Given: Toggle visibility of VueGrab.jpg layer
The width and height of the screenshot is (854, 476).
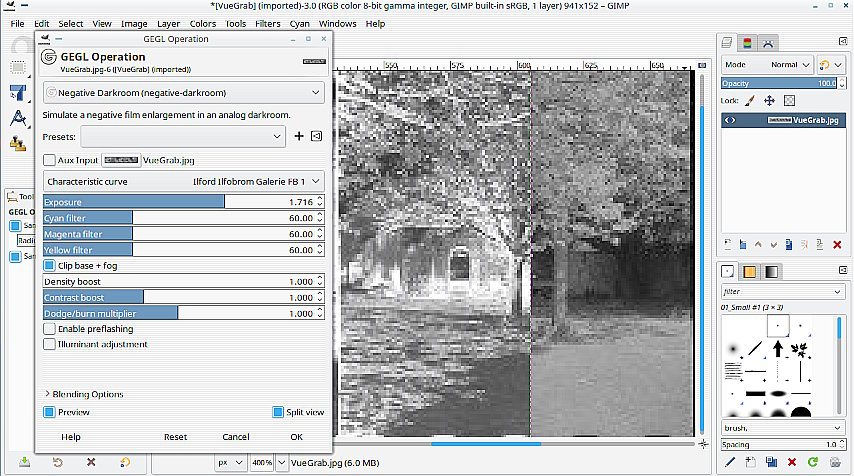Looking at the screenshot, I should tap(730, 119).
